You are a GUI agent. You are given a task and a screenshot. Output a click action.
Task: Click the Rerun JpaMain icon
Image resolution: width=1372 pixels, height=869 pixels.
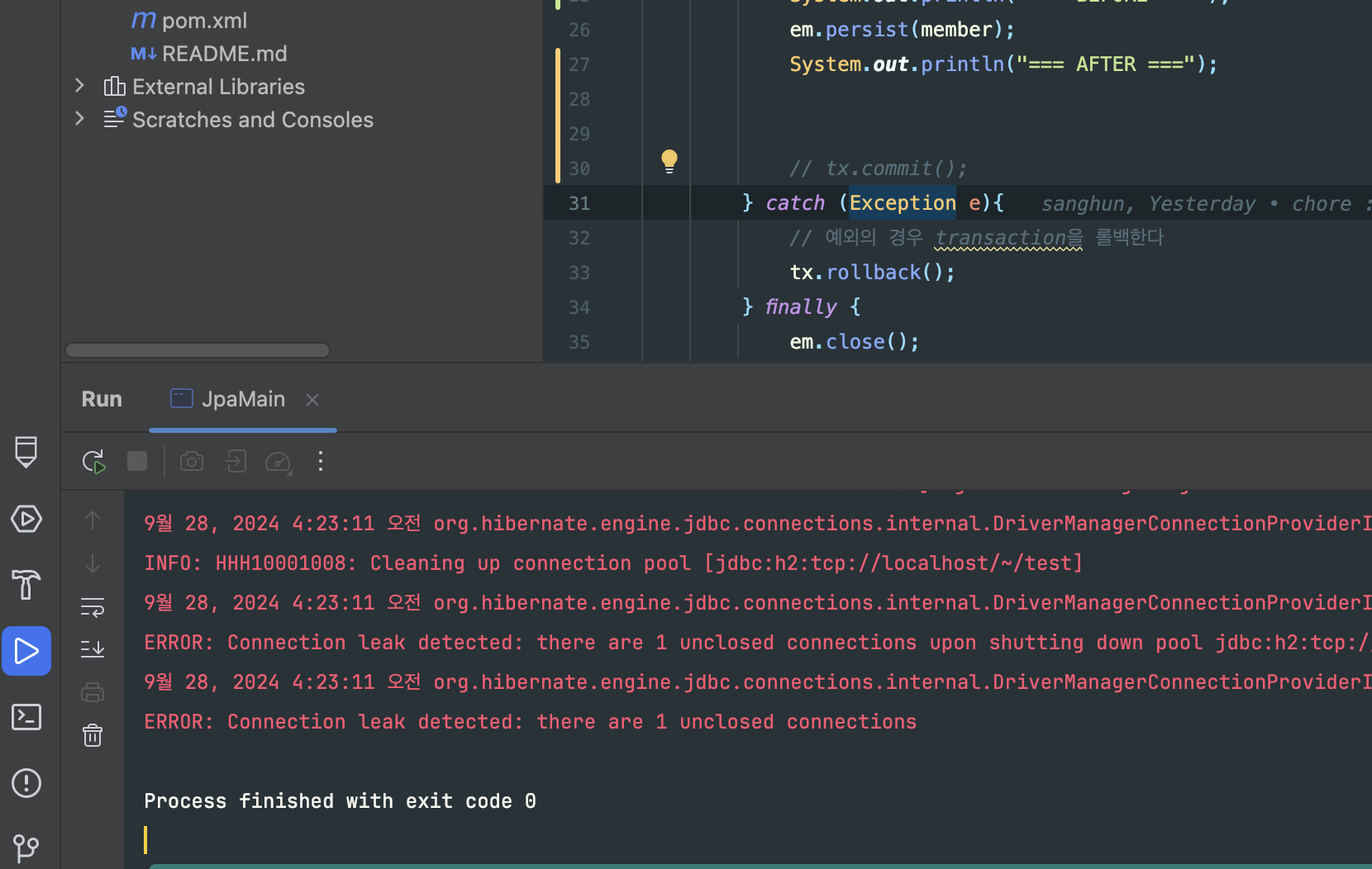[93, 461]
